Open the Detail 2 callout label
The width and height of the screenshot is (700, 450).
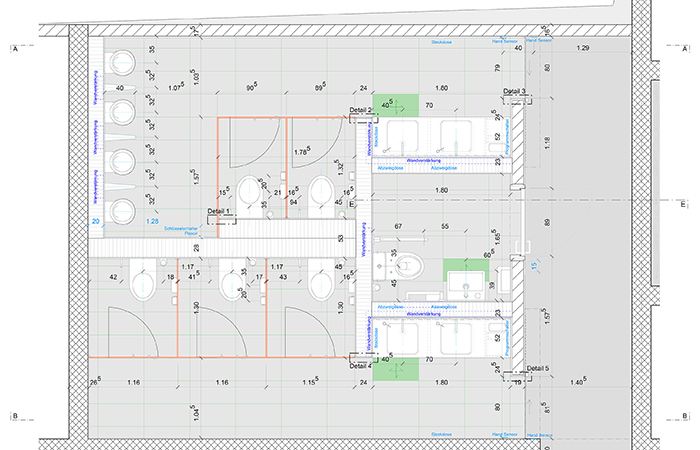click(x=360, y=109)
